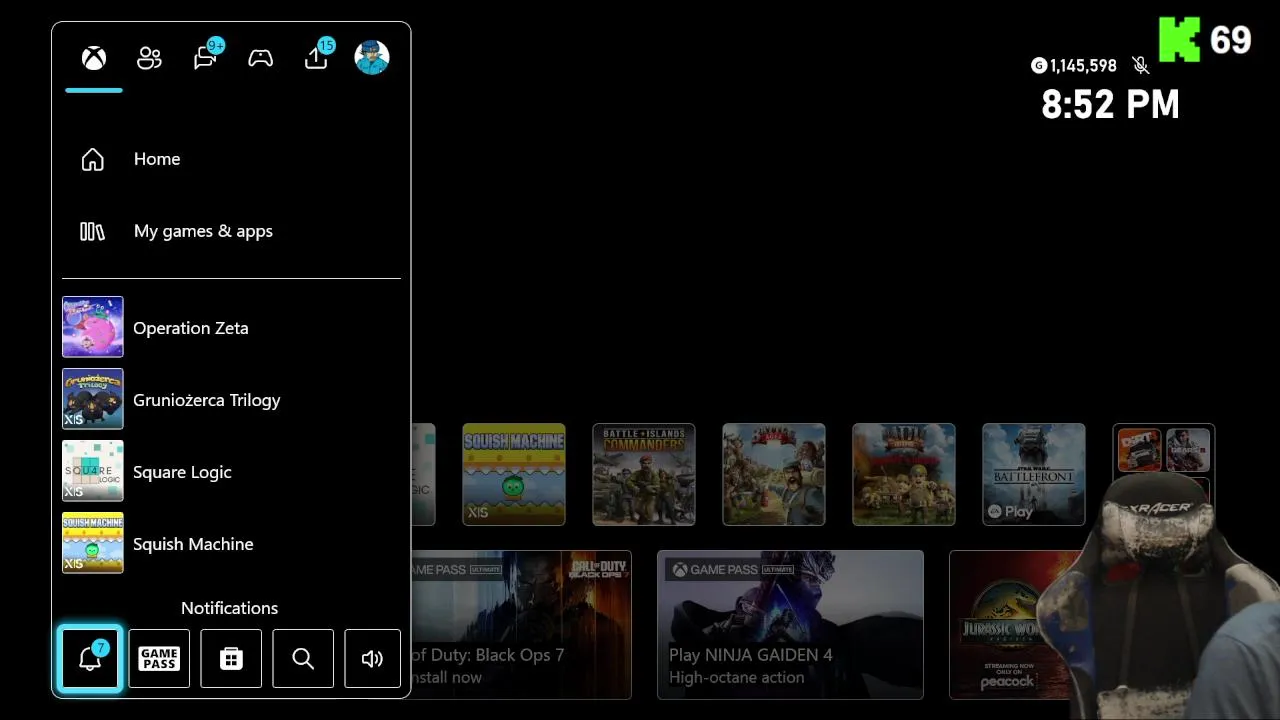The height and width of the screenshot is (720, 1280).
Task: Open the profile avatar tab
Action: point(372,57)
